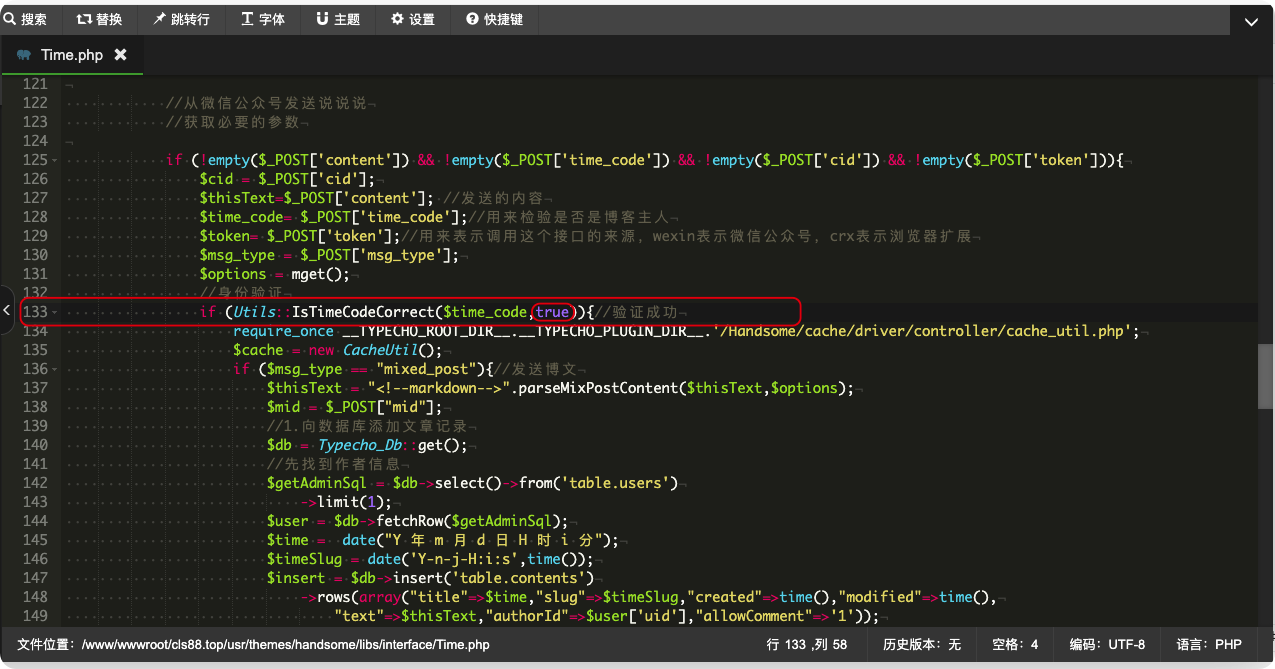Select the Time.php tab
The height and width of the screenshot is (669, 1275).
click(x=72, y=55)
